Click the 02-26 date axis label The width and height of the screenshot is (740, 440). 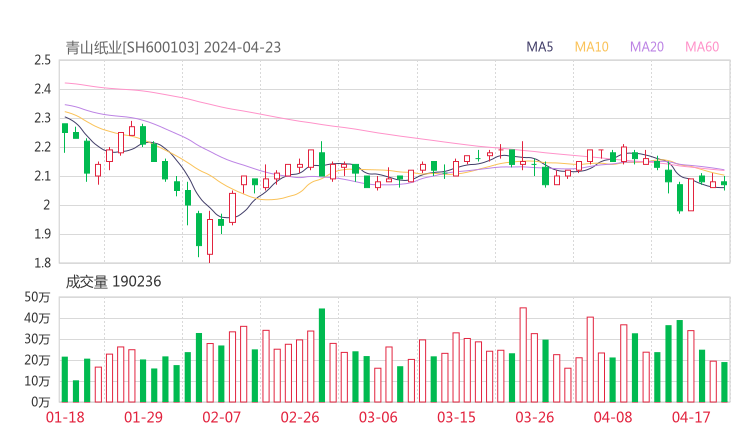300,417
